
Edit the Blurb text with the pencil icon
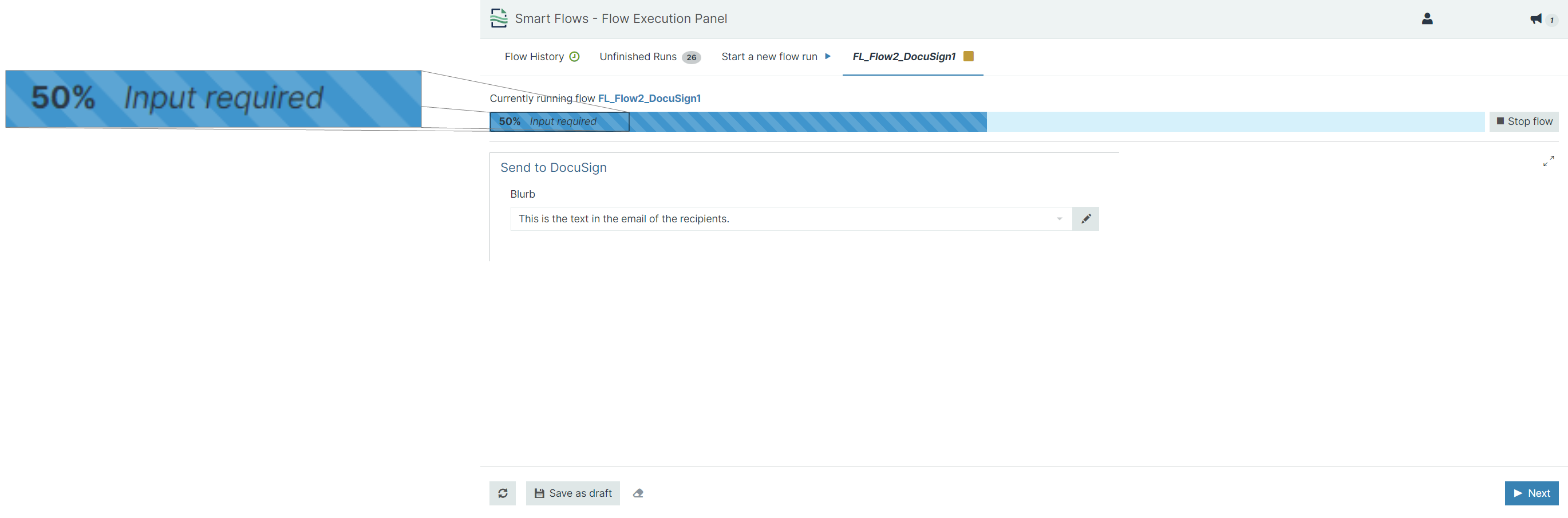coord(1085,219)
